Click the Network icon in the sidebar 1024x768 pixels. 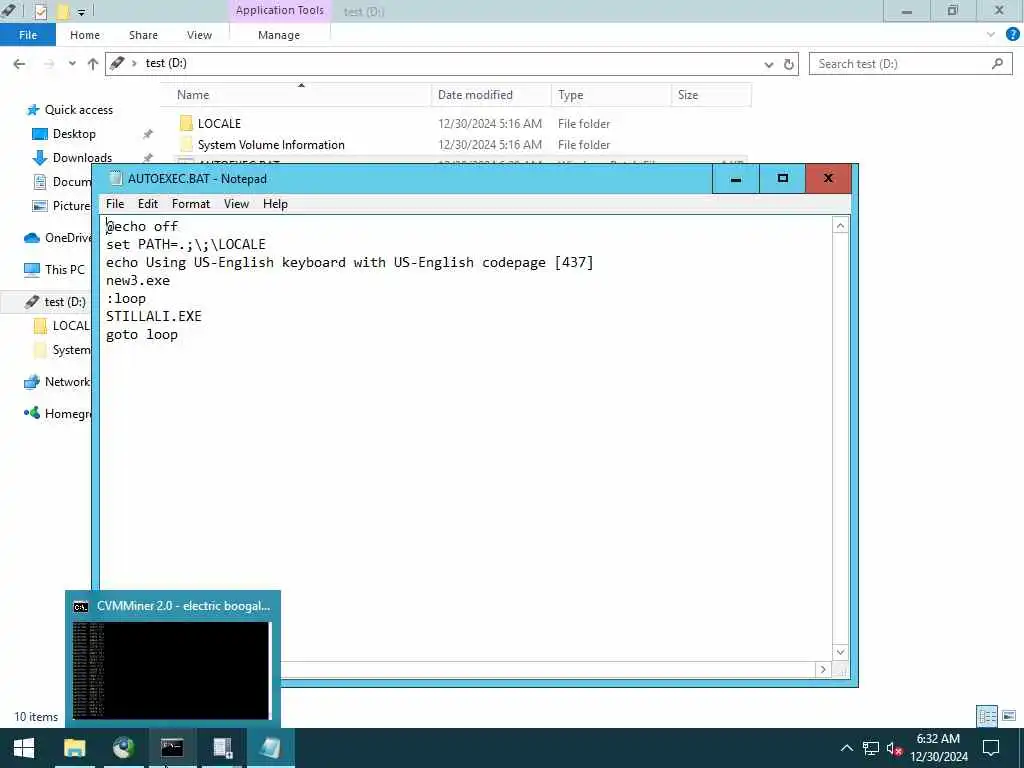point(32,381)
